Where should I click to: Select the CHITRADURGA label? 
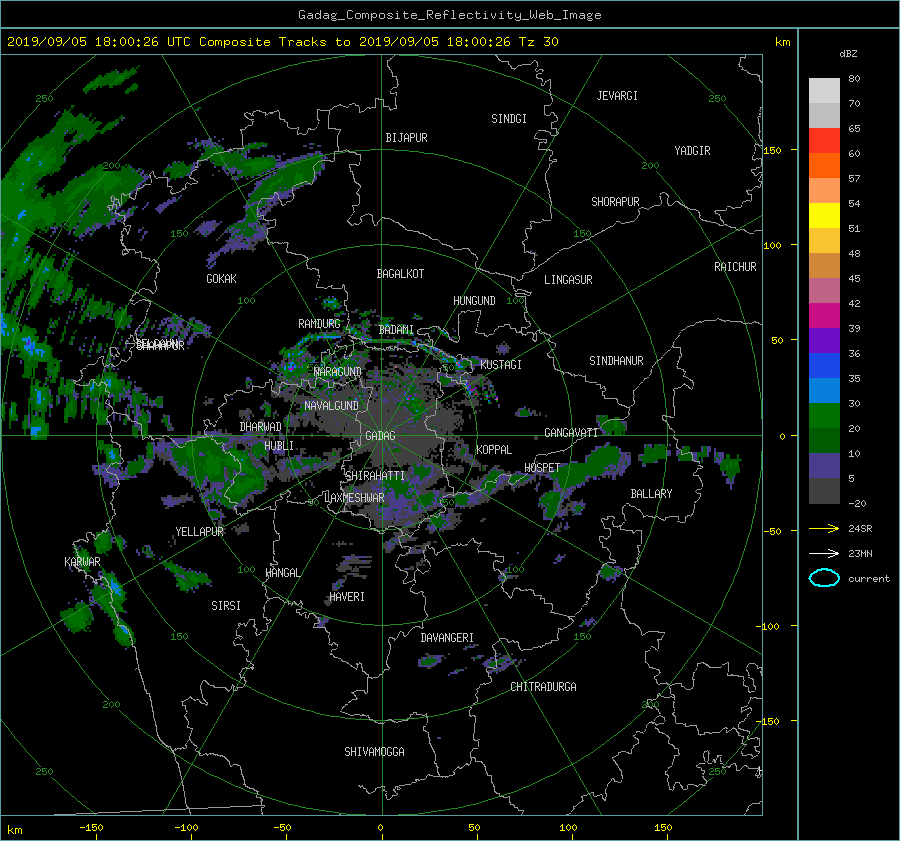(x=543, y=687)
